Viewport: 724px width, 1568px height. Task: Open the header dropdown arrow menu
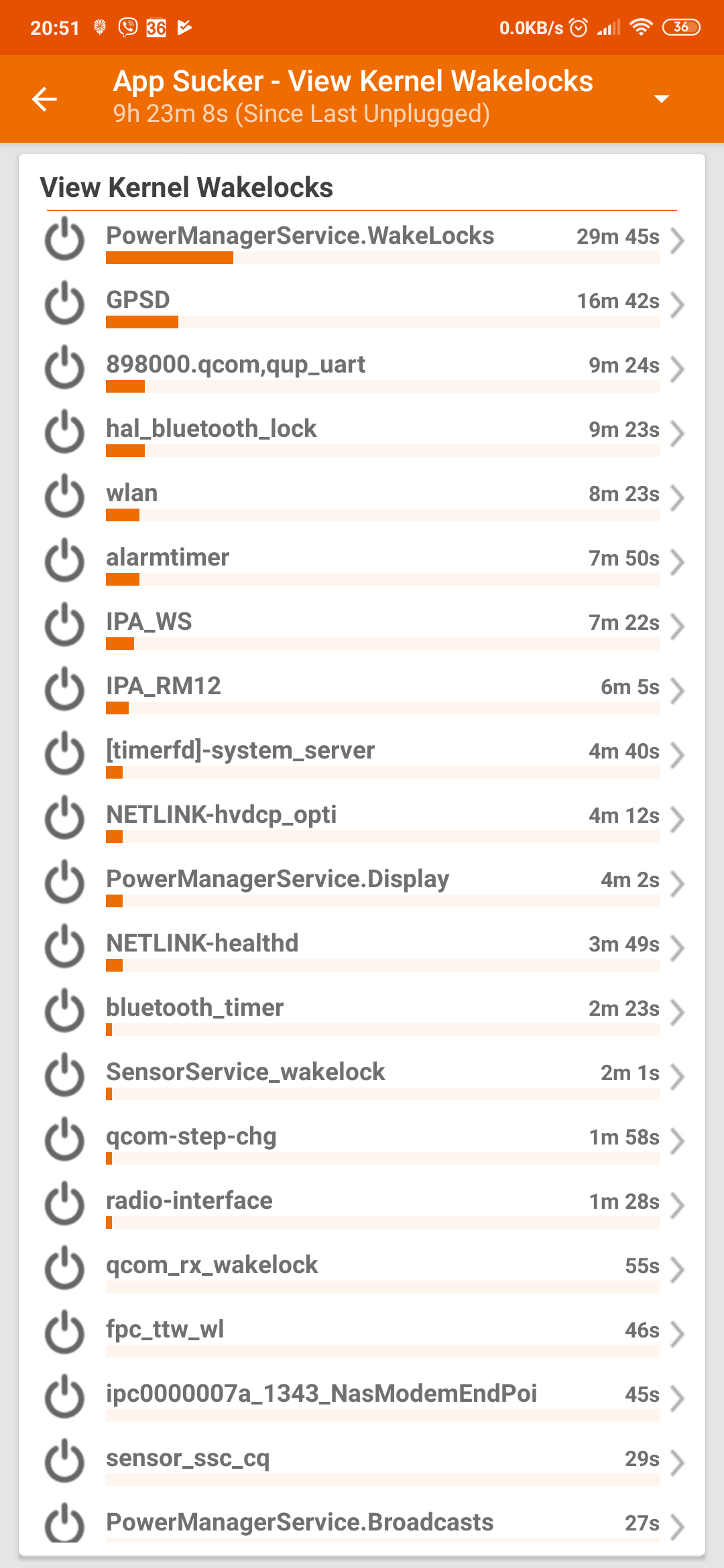[x=661, y=99]
